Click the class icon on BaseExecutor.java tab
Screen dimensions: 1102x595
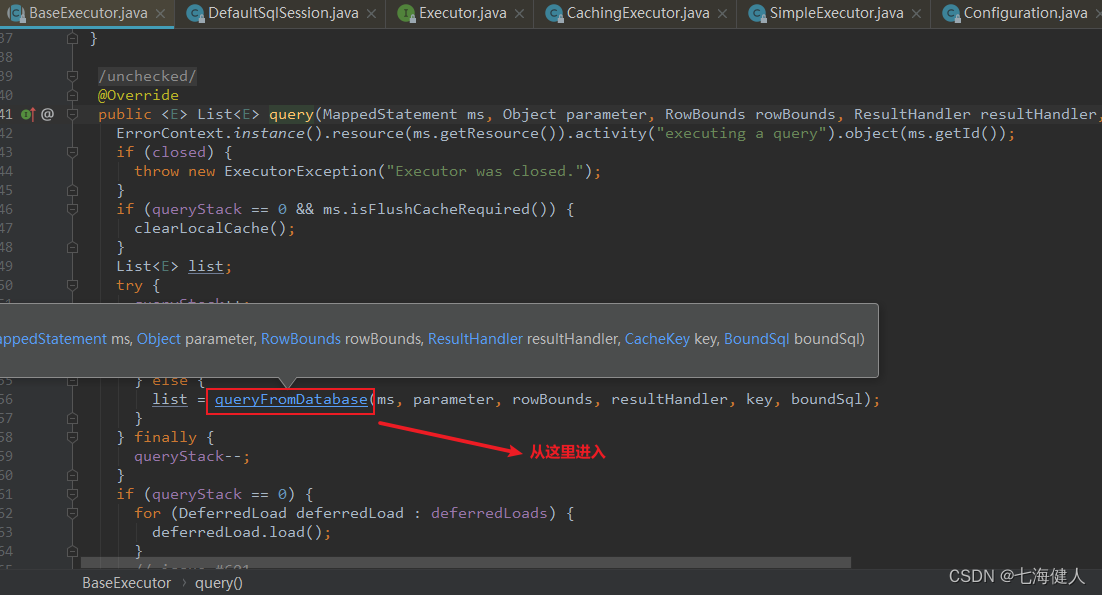click(x=16, y=14)
